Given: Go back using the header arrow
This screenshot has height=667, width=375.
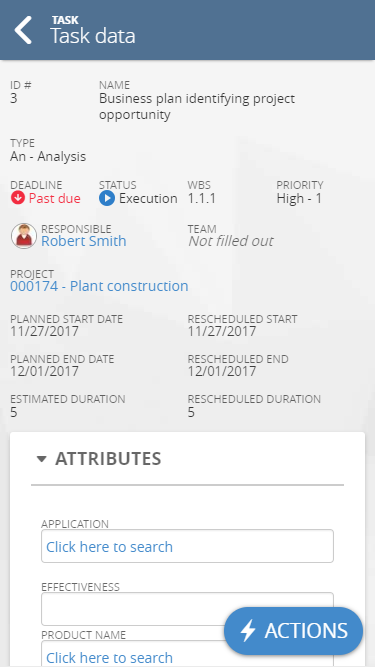Looking at the screenshot, I should (x=23, y=30).
